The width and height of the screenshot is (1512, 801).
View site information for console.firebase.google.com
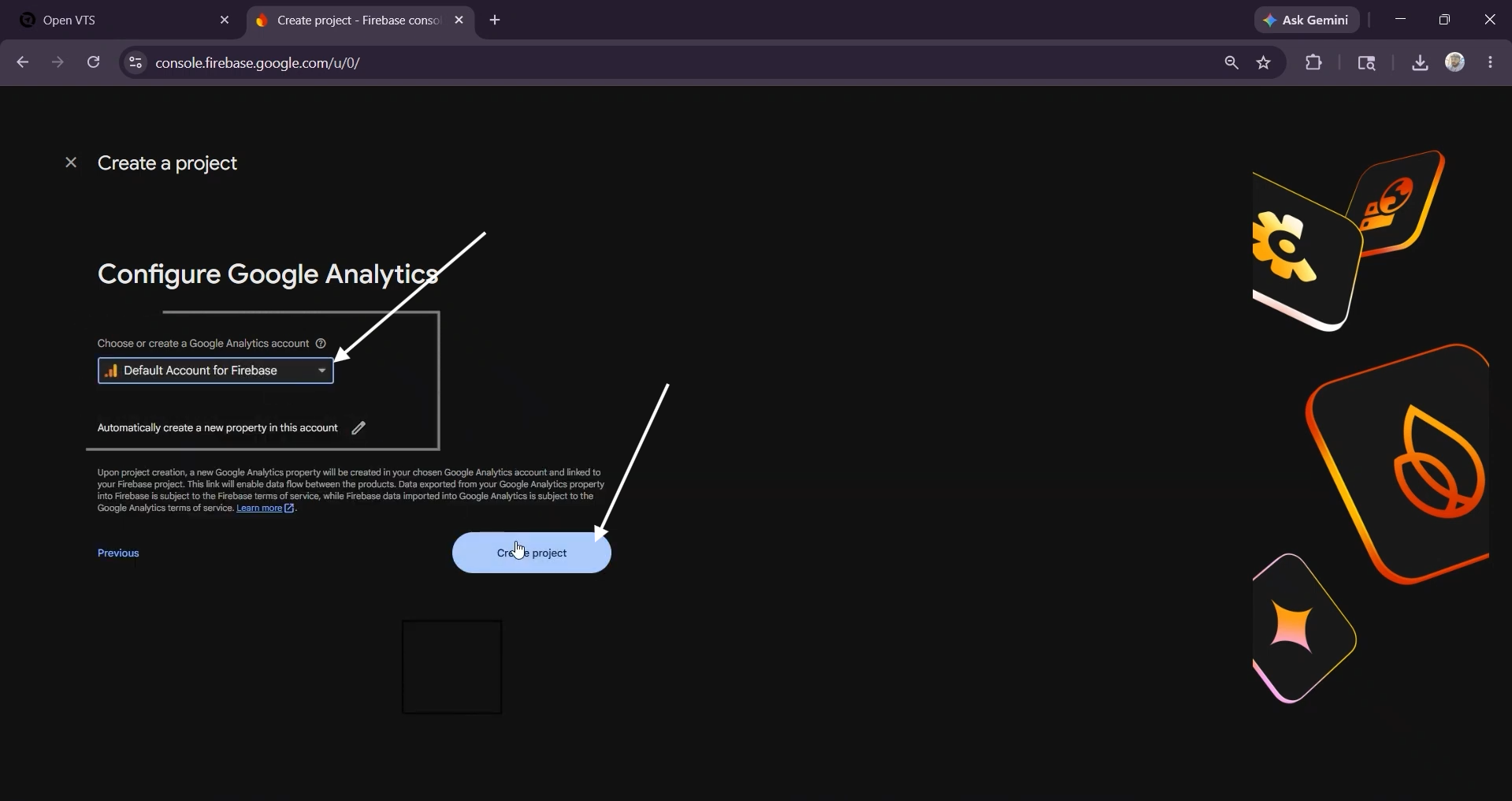click(136, 63)
